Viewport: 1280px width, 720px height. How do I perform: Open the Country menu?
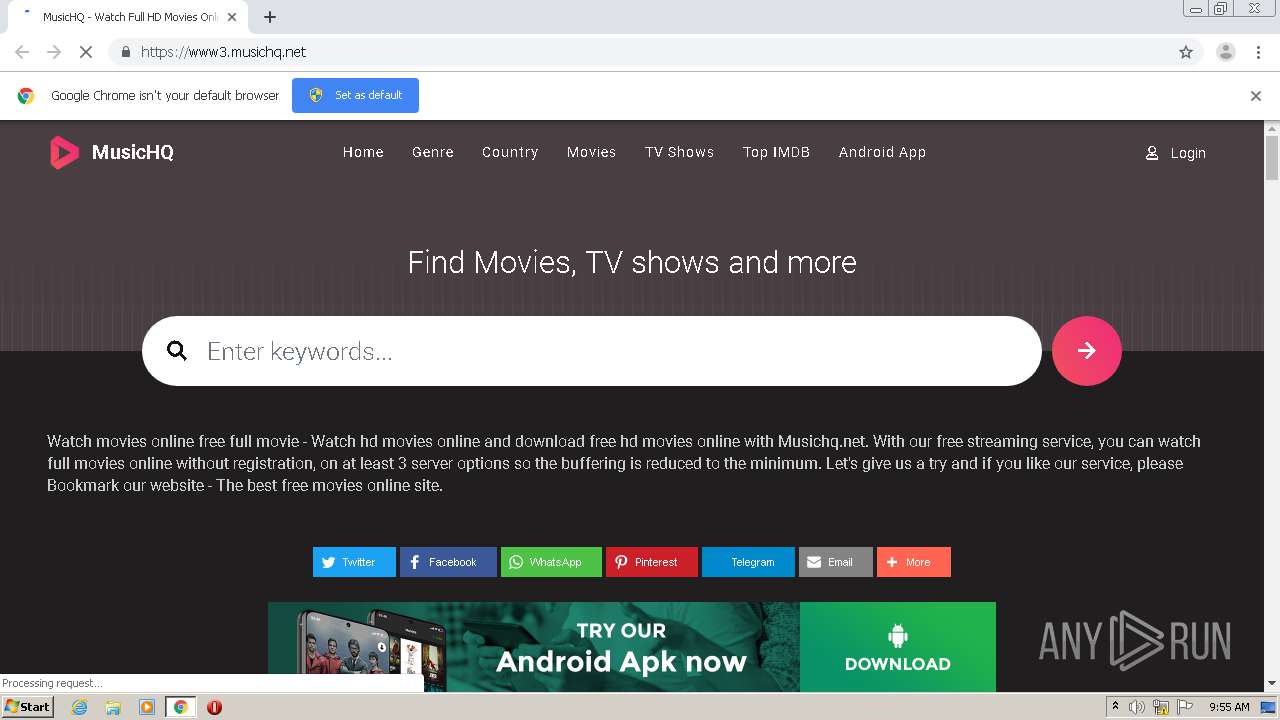[x=510, y=152]
